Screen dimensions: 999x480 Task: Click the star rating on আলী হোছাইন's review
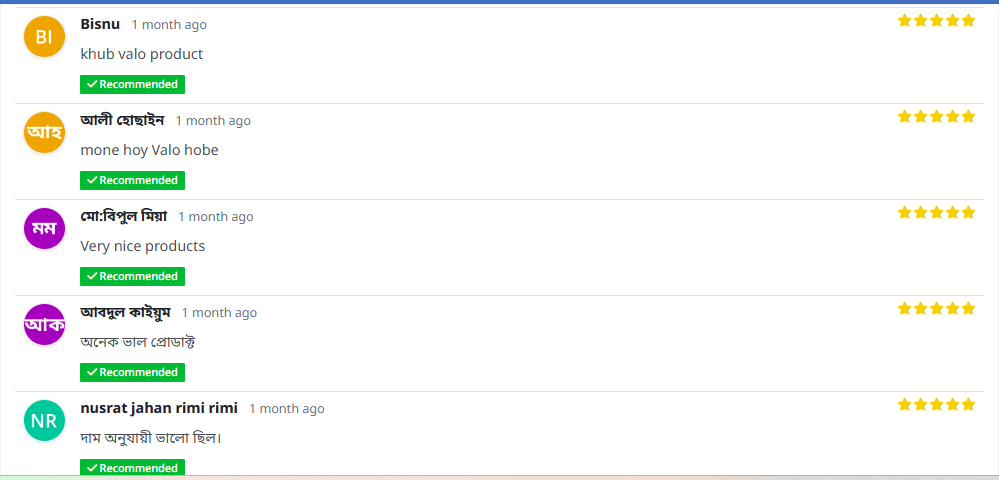(x=936, y=117)
